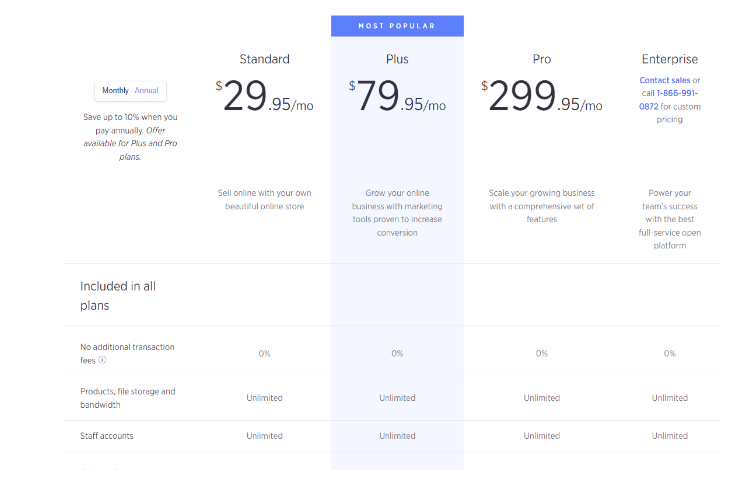Click the 'Save up to 10%' note

pyautogui.click(x=130, y=137)
